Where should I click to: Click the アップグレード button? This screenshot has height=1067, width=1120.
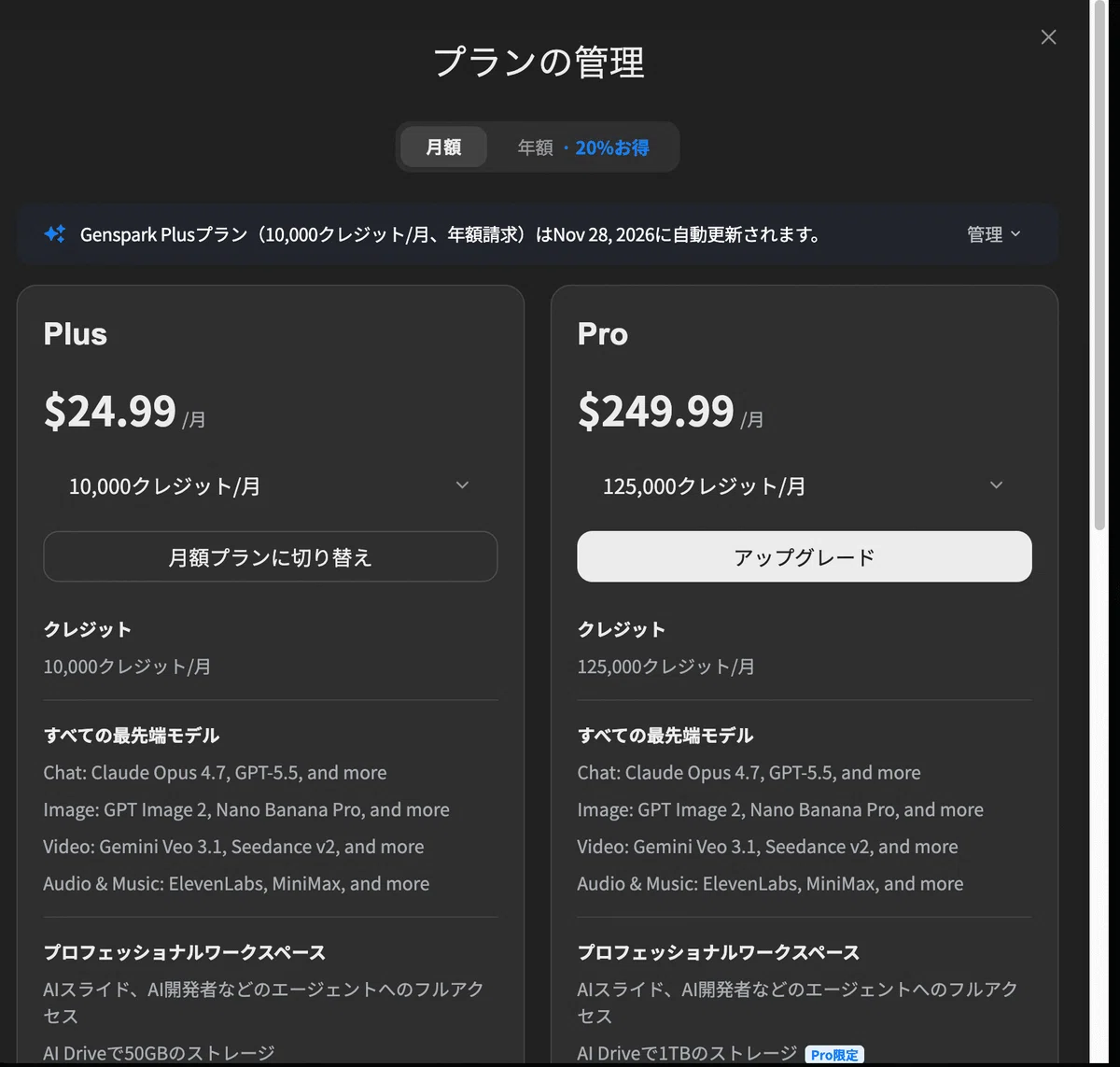pyautogui.click(x=805, y=556)
